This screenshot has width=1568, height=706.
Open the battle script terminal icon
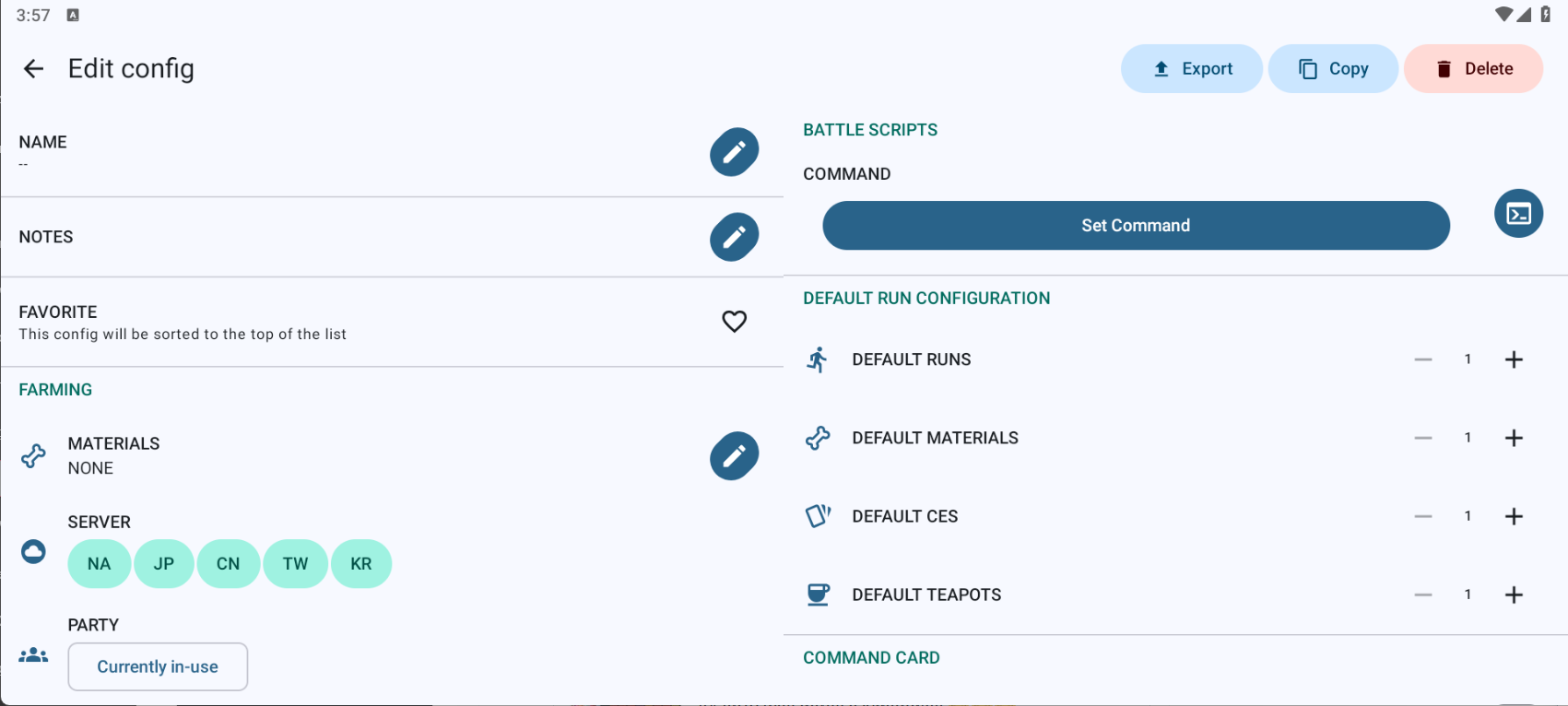[1518, 214]
